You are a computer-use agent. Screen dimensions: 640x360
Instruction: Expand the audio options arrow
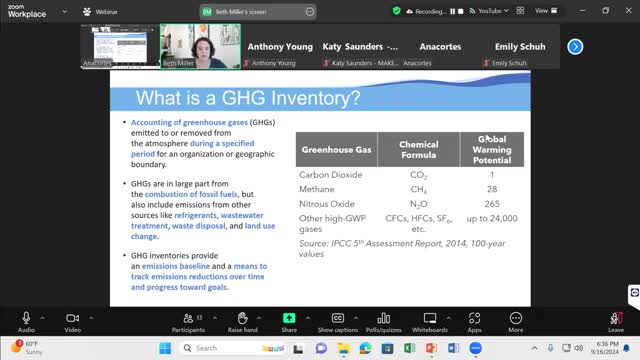click(x=42, y=318)
